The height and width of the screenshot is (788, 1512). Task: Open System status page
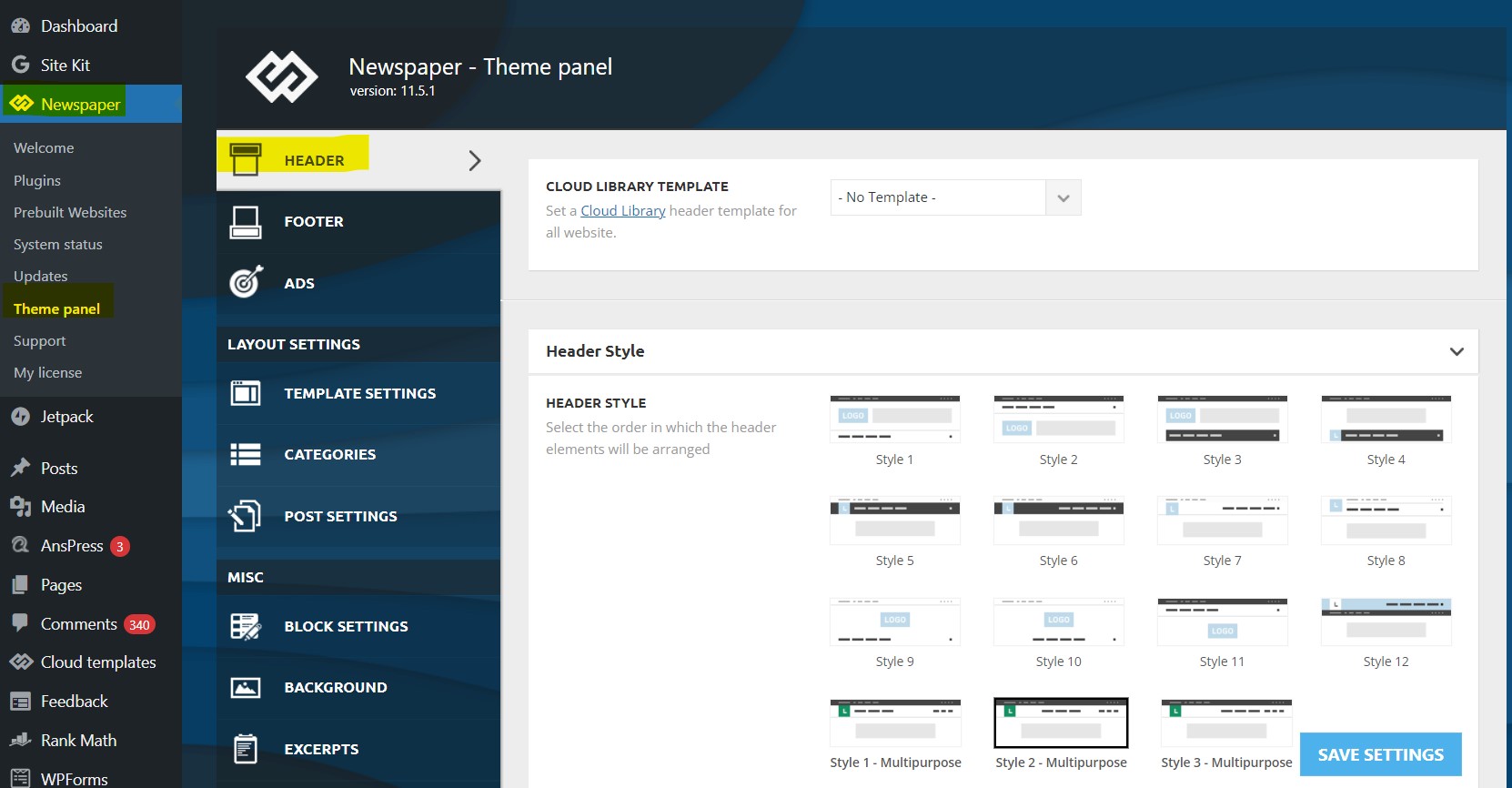coord(58,244)
